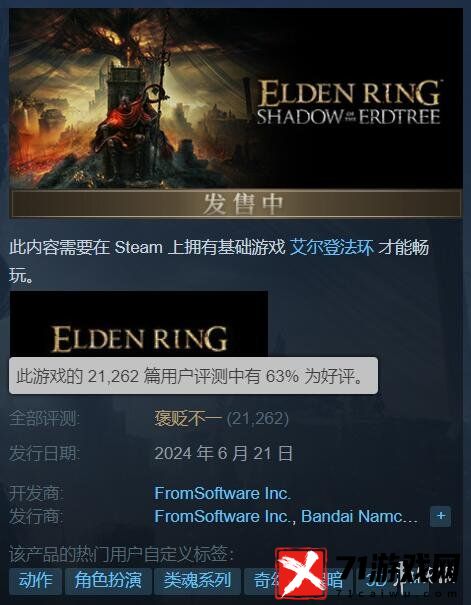Select the 动作 tag
471x605 pixels.
pyautogui.click(x=35, y=580)
